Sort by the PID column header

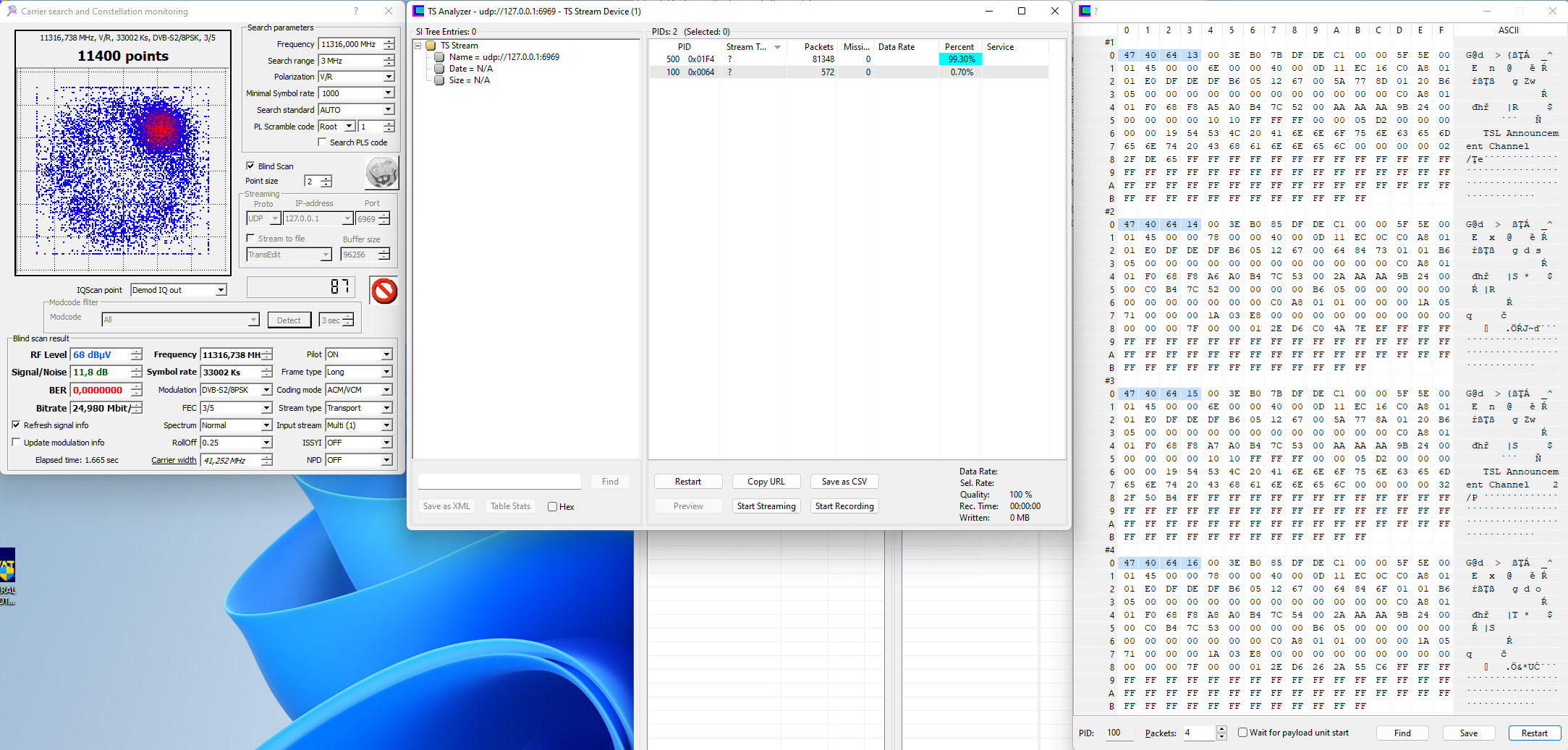pyautogui.click(x=685, y=47)
